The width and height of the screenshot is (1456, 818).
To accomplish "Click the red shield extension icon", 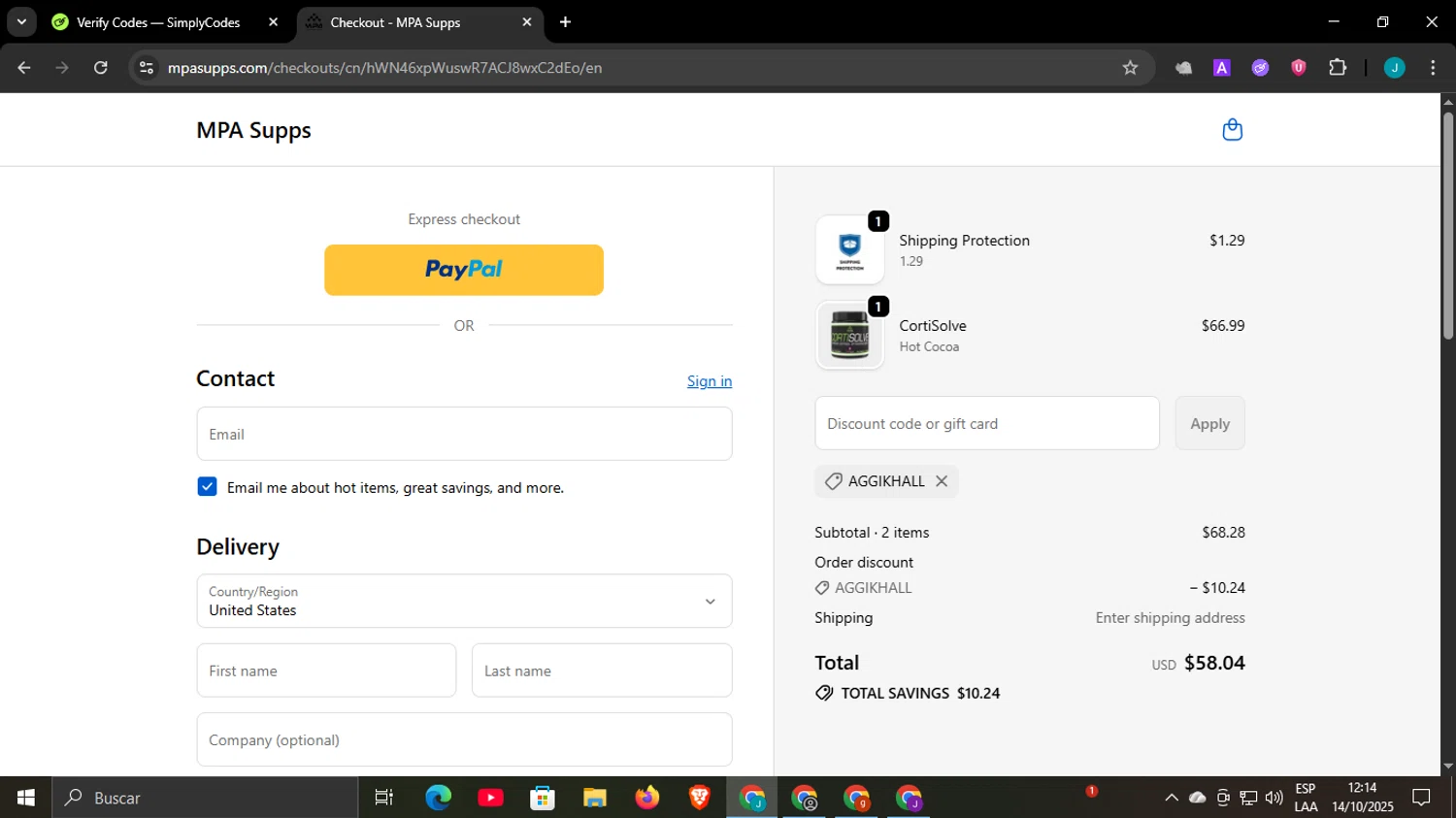I will [x=1299, y=68].
